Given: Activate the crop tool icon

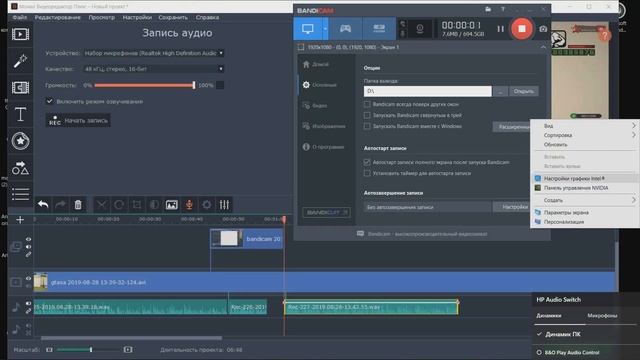Looking at the screenshot, I should pyautogui.click(x=137, y=204).
